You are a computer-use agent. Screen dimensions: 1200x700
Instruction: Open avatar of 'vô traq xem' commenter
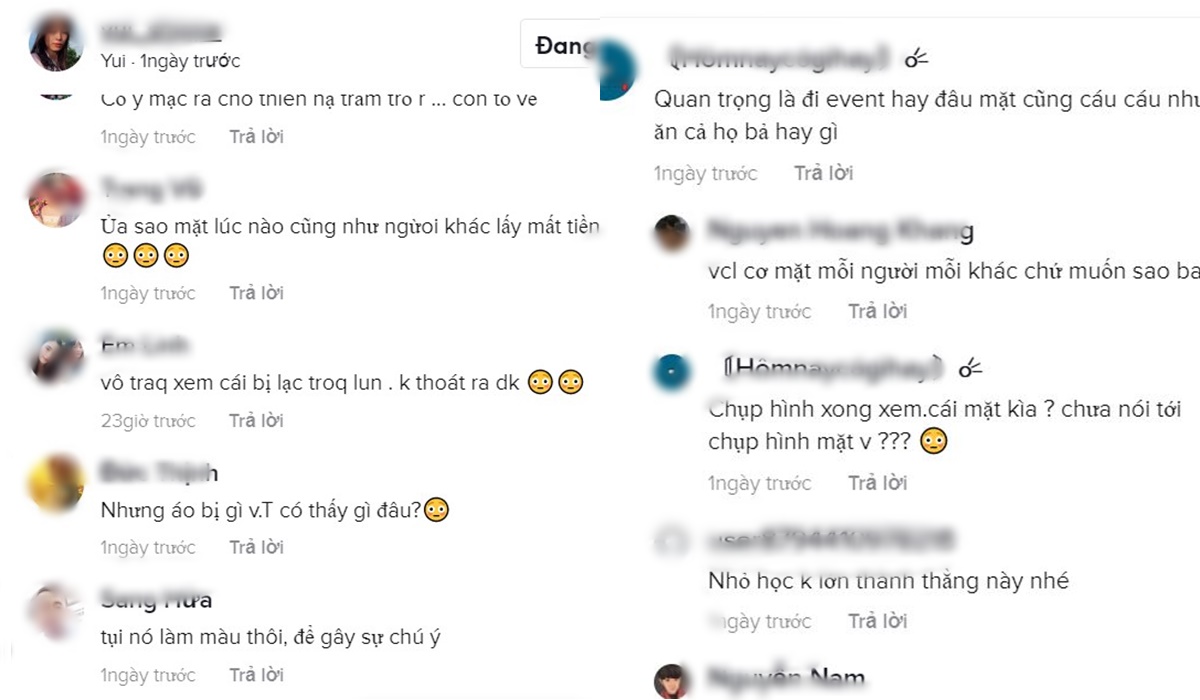click(56, 356)
